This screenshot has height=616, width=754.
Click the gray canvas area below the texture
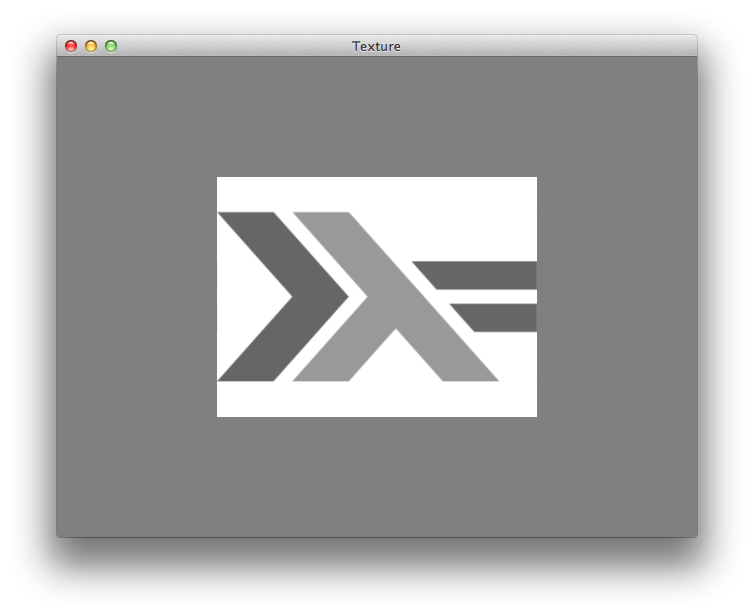376,476
